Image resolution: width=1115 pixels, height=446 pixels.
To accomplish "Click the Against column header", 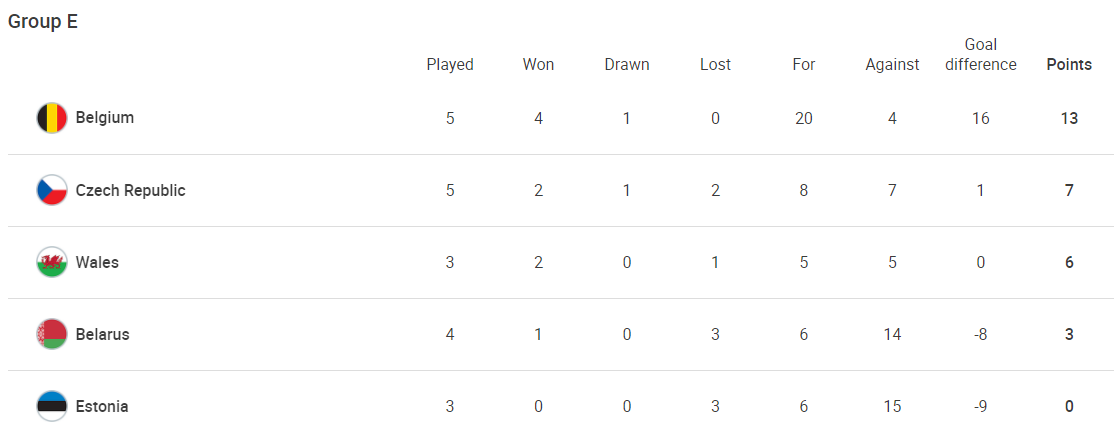I will click(892, 64).
